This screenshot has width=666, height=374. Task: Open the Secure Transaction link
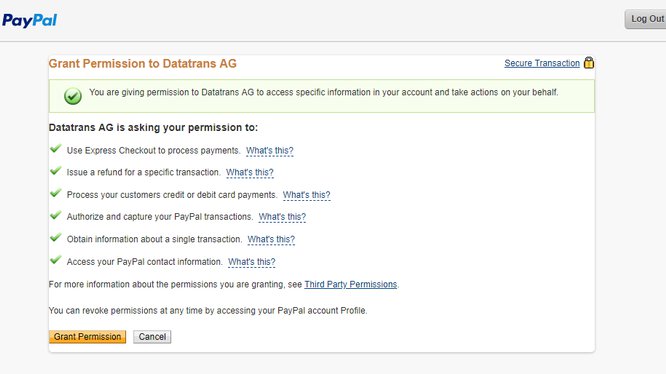542,63
